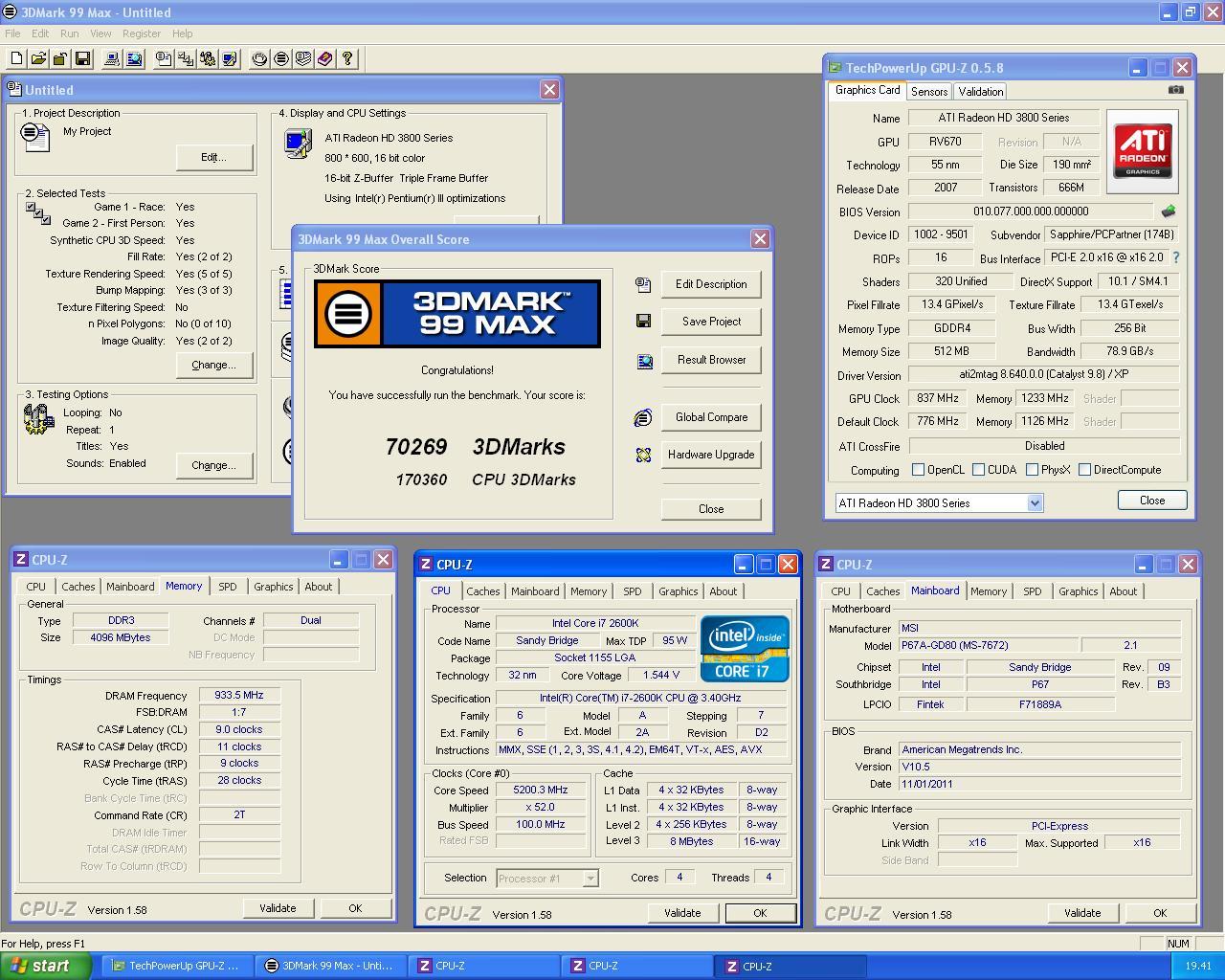Click the Save Project button
This screenshot has width=1225, height=980.
711,322
